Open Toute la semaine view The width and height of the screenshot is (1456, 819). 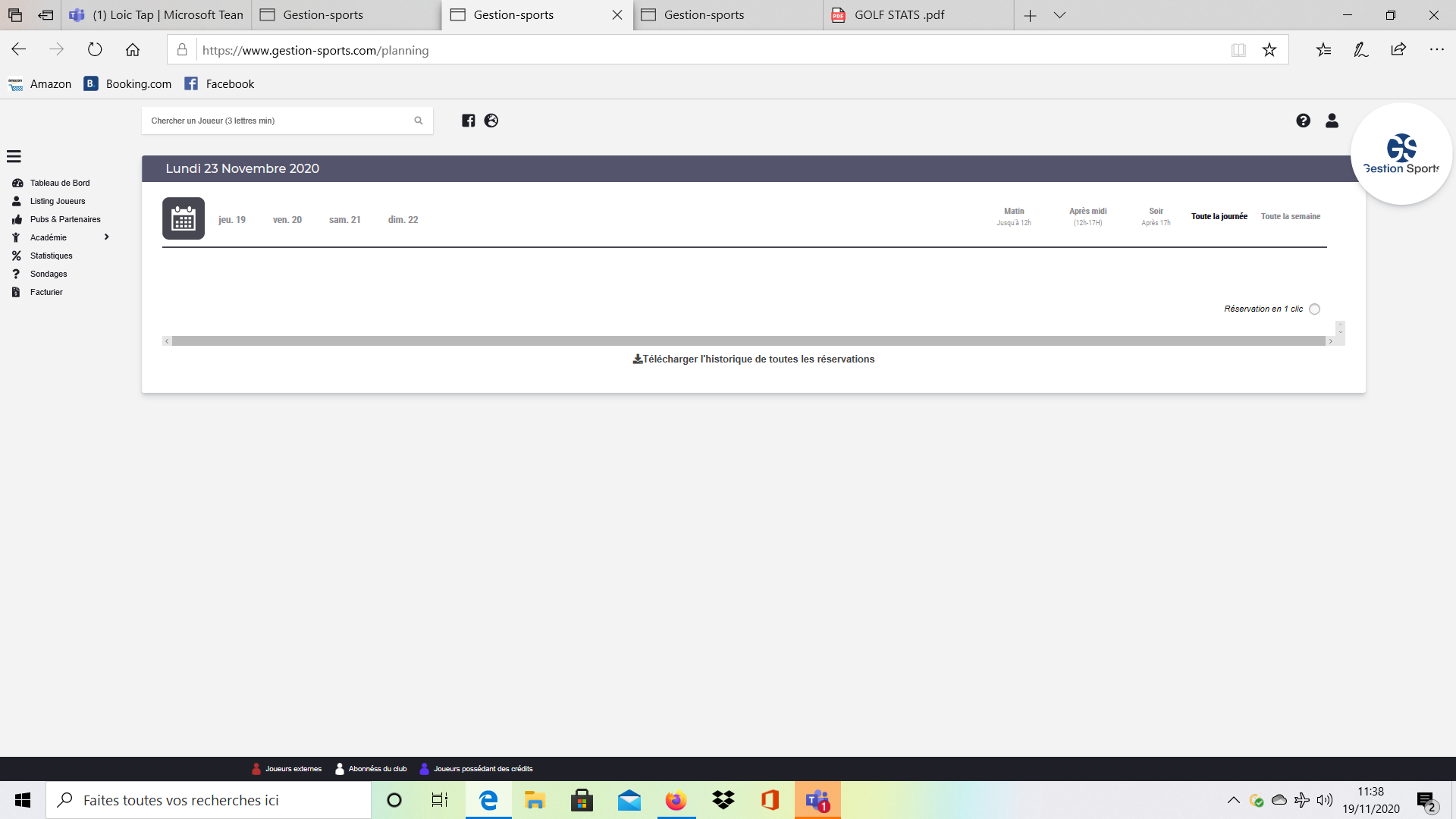tap(1290, 216)
